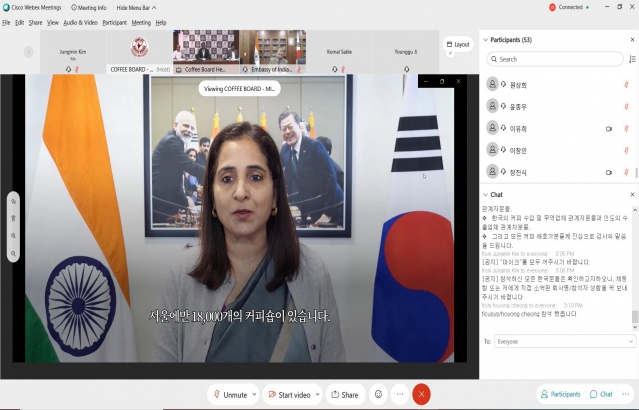Open the reactions smiley icon
The width and height of the screenshot is (639, 410).
[378, 395]
